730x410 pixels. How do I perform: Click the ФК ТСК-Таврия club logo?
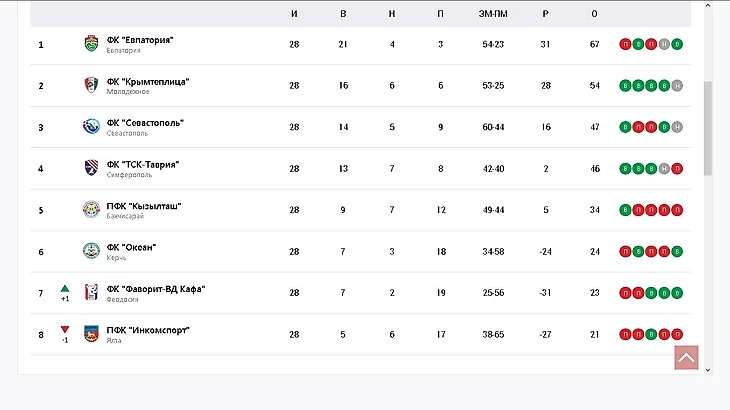pyautogui.click(x=91, y=168)
